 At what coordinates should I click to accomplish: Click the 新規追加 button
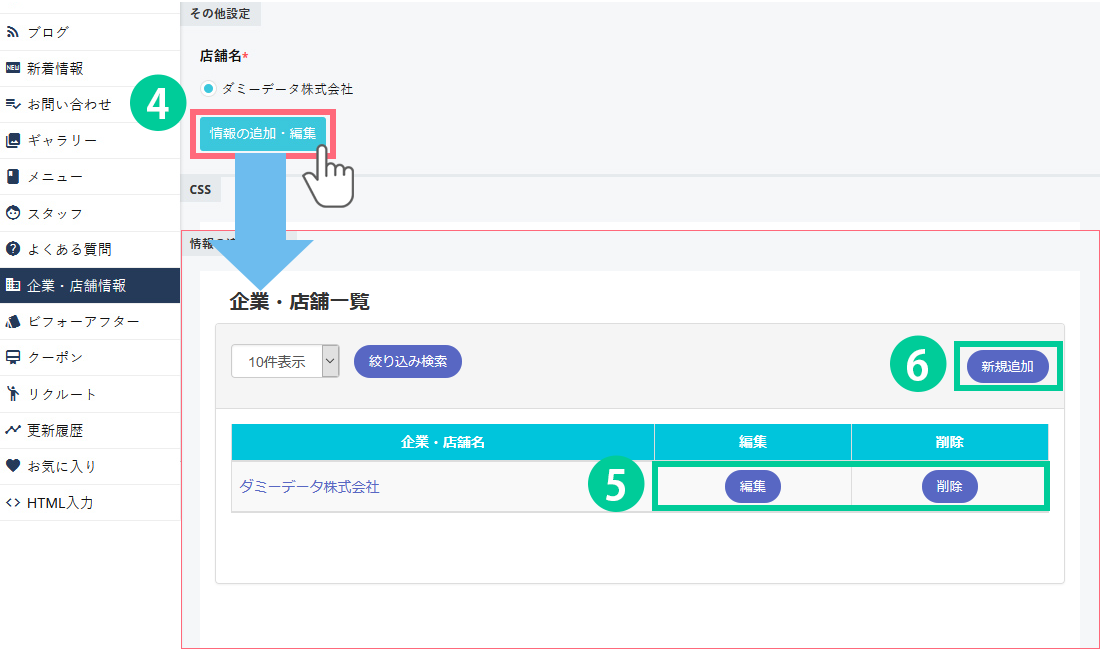[x=1007, y=367]
